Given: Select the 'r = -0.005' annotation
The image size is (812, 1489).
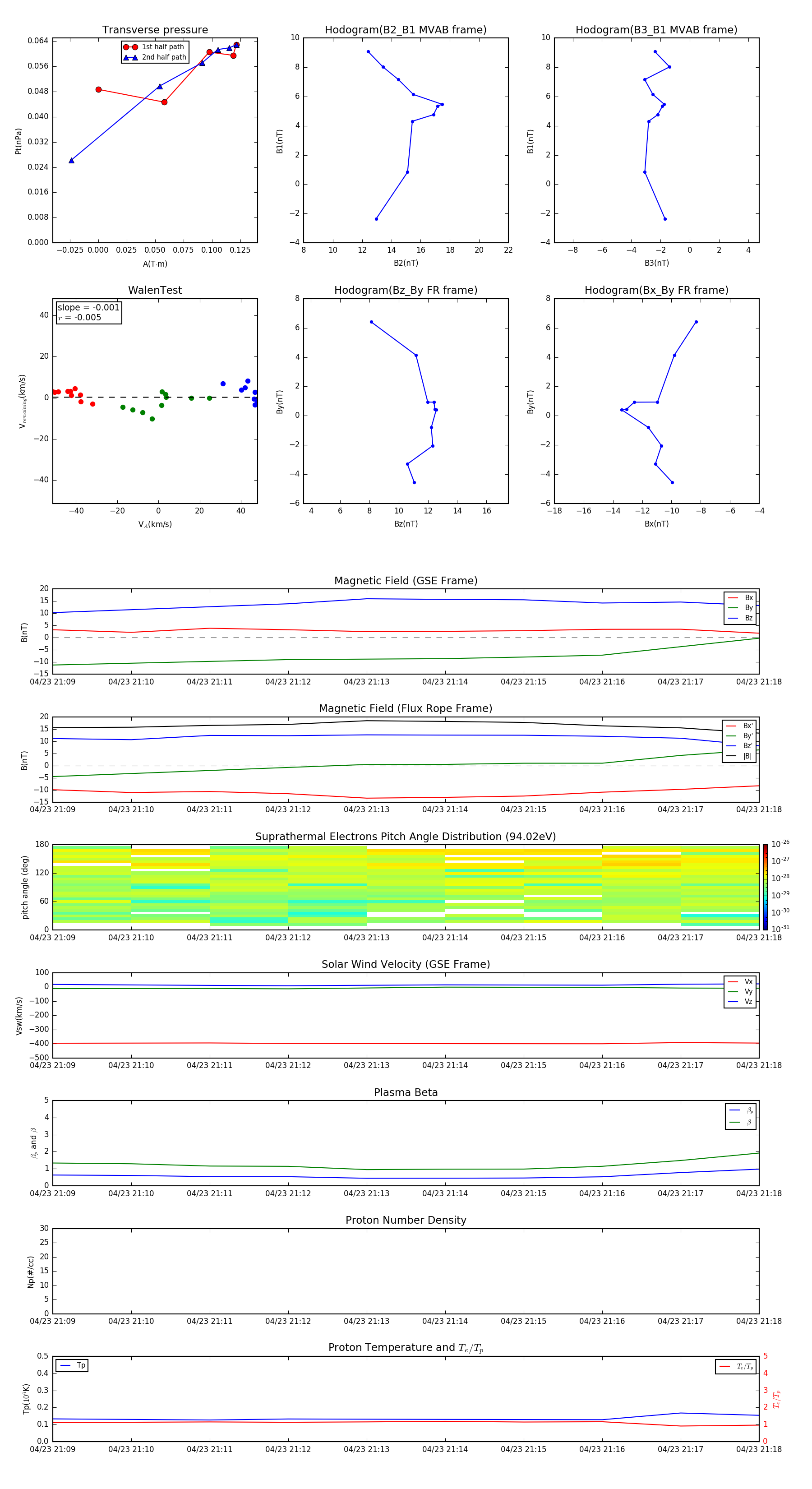Looking at the screenshot, I should (80, 317).
